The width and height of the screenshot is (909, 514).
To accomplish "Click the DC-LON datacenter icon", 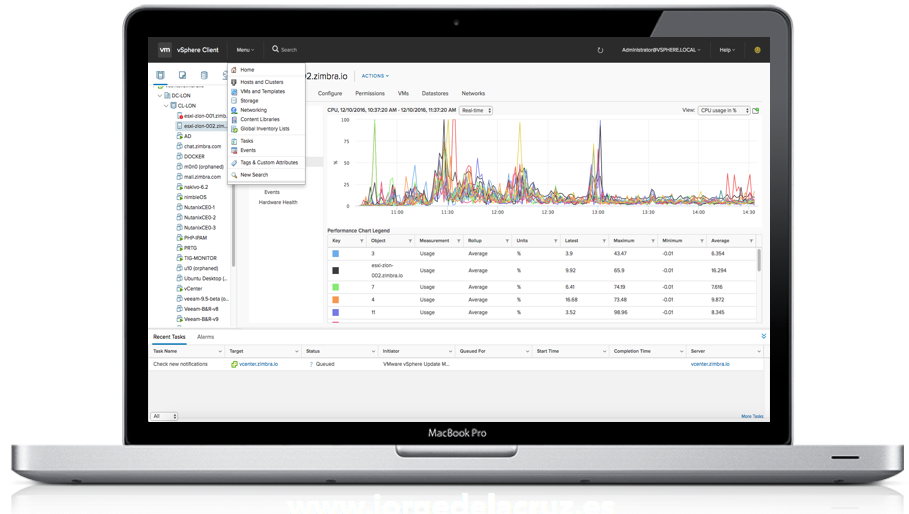I will (x=167, y=96).
